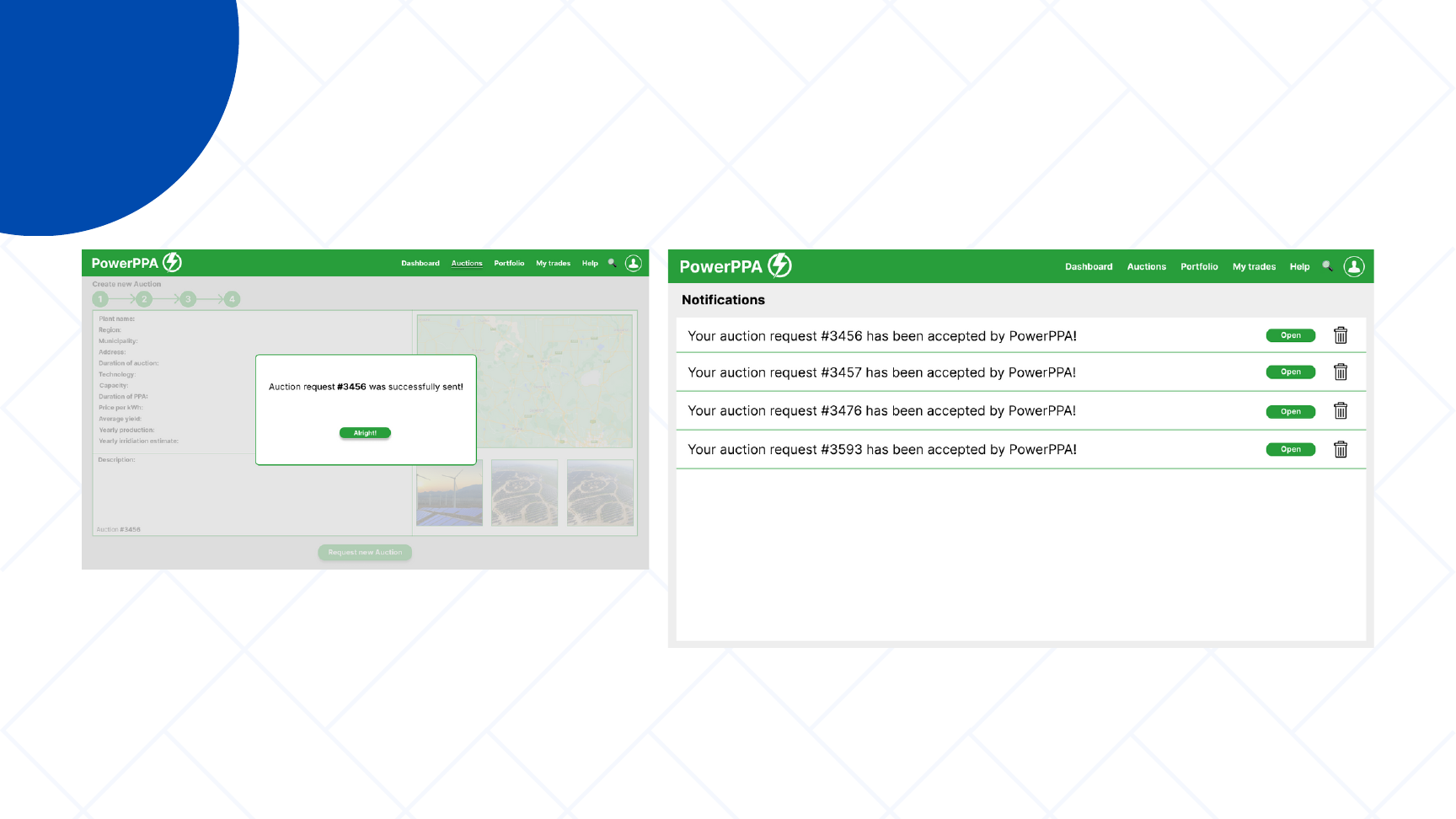Open user profile icon in Notifications window
The height and width of the screenshot is (819, 1456).
(1353, 266)
